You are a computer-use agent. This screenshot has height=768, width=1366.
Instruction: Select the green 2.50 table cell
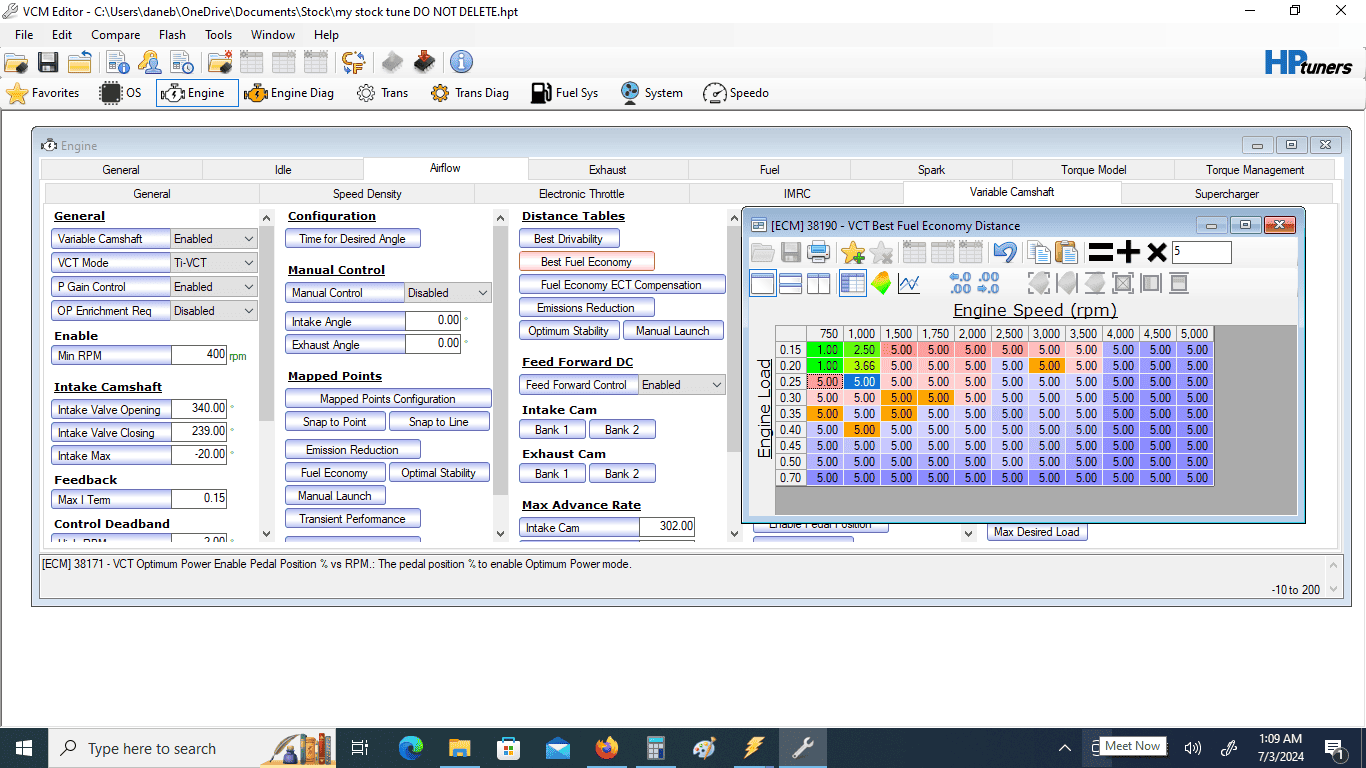862,350
